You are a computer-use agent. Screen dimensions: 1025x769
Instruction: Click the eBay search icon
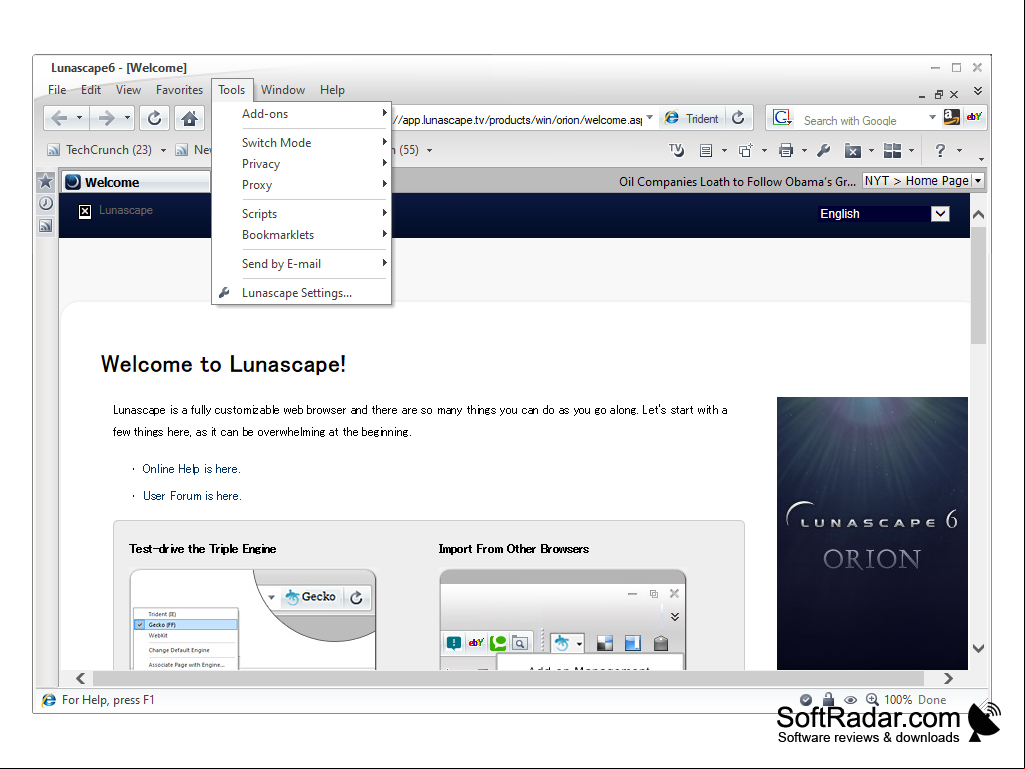pyautogui.click(x=974, y=117)
